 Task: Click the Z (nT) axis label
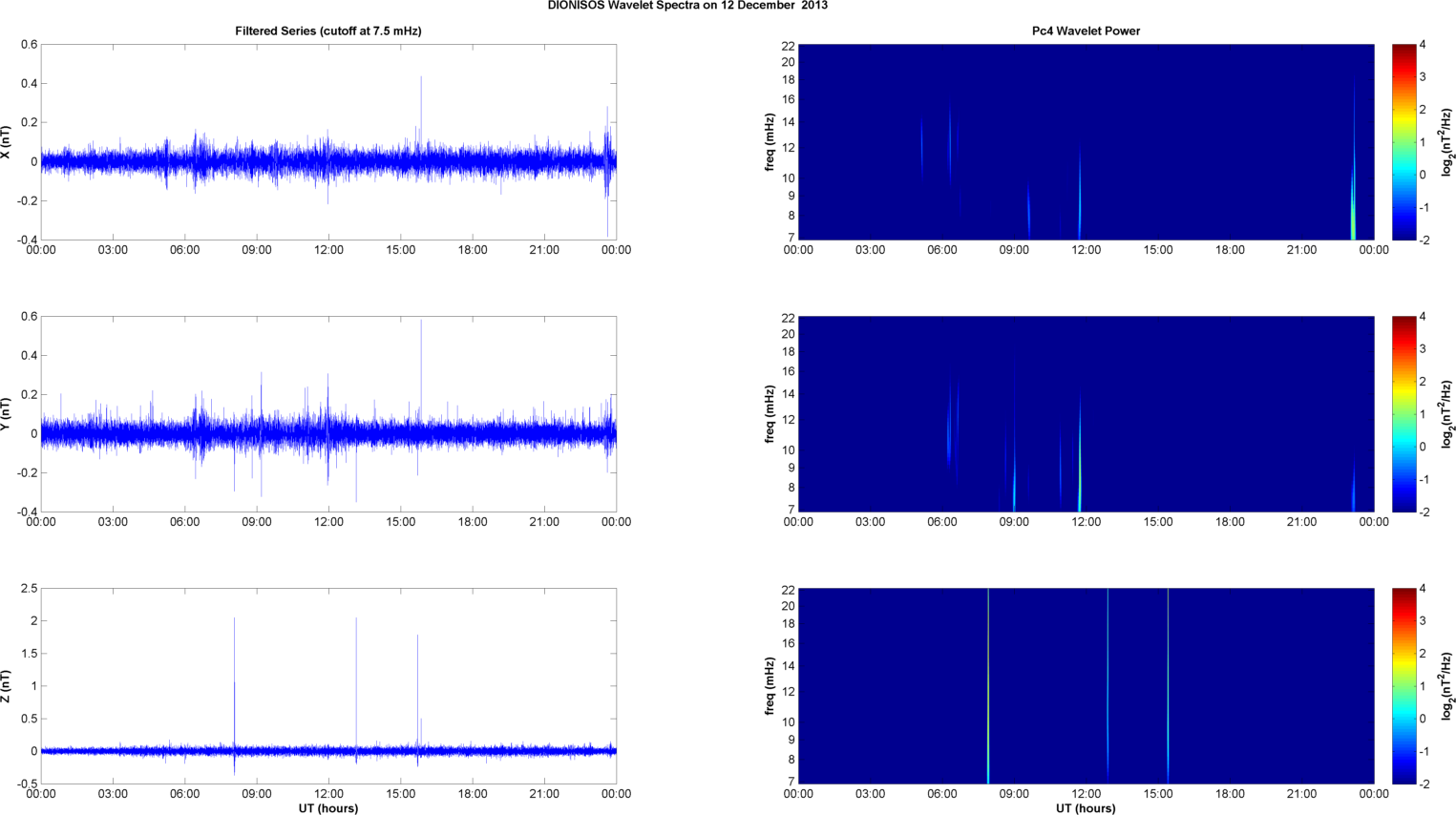(7, 686)
